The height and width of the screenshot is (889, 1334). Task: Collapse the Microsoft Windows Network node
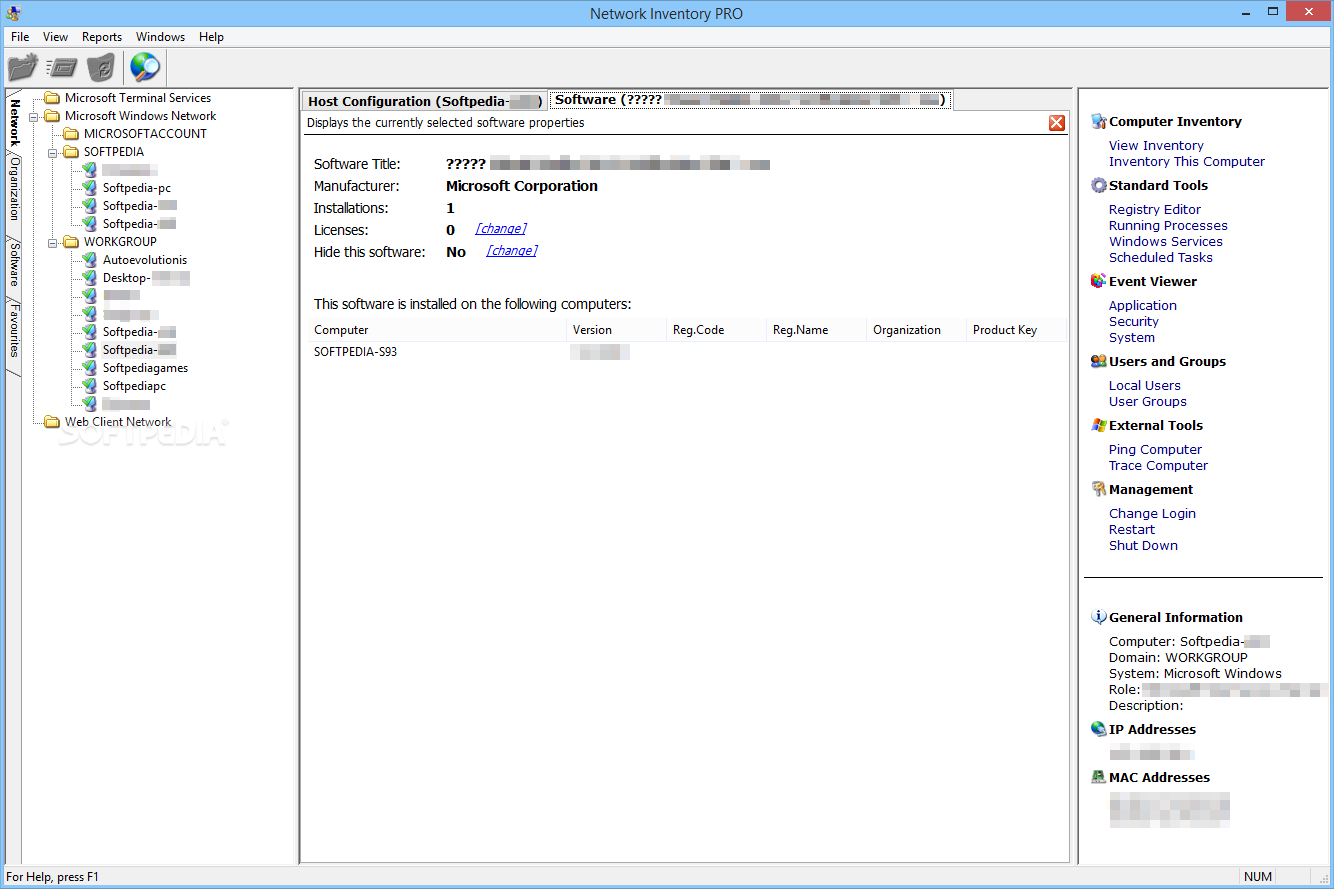[34, 116]
